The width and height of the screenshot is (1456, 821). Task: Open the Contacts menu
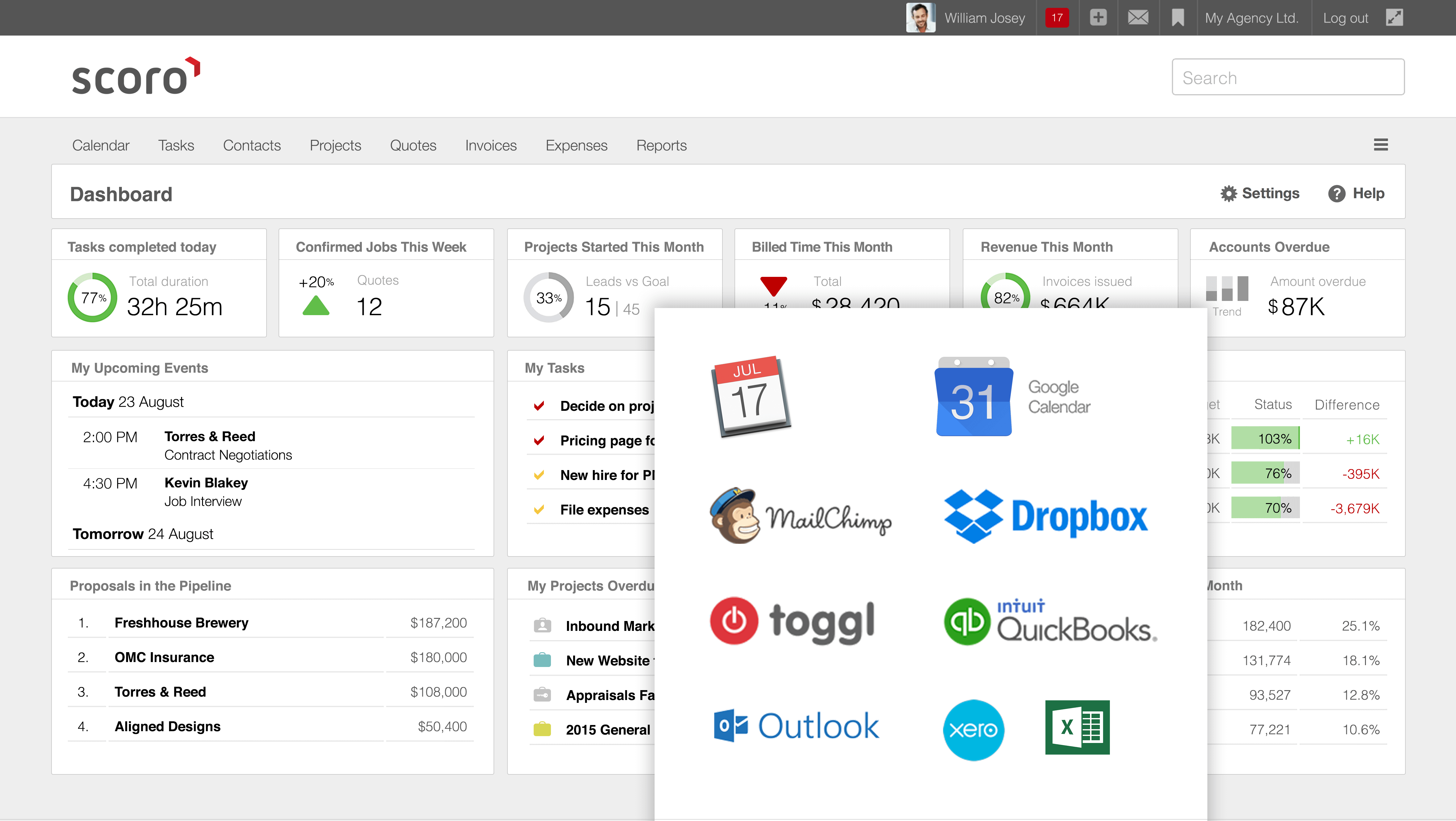point(251,145)
